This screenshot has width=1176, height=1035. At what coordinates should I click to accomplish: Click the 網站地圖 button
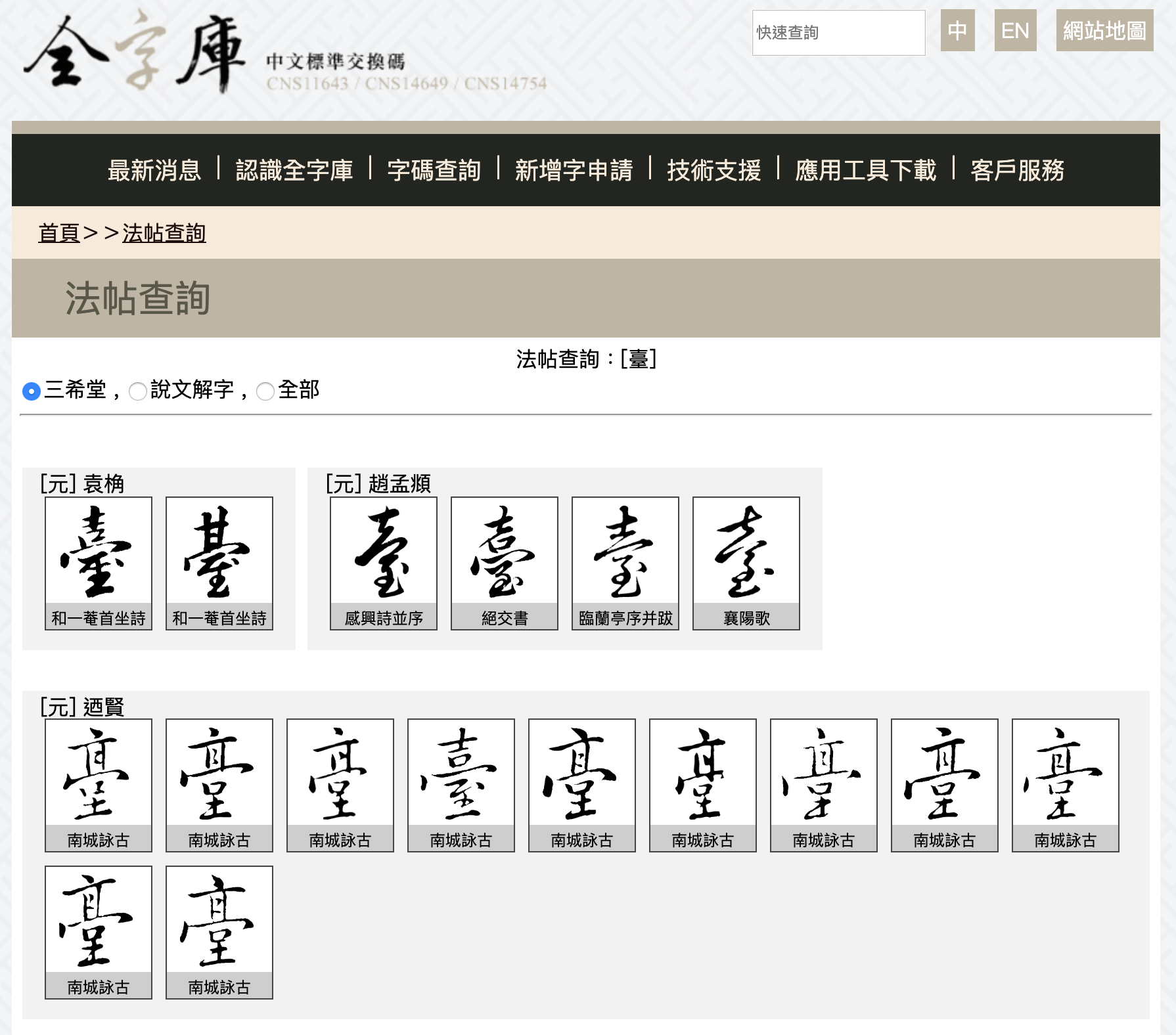click(x=1104, y=30)
